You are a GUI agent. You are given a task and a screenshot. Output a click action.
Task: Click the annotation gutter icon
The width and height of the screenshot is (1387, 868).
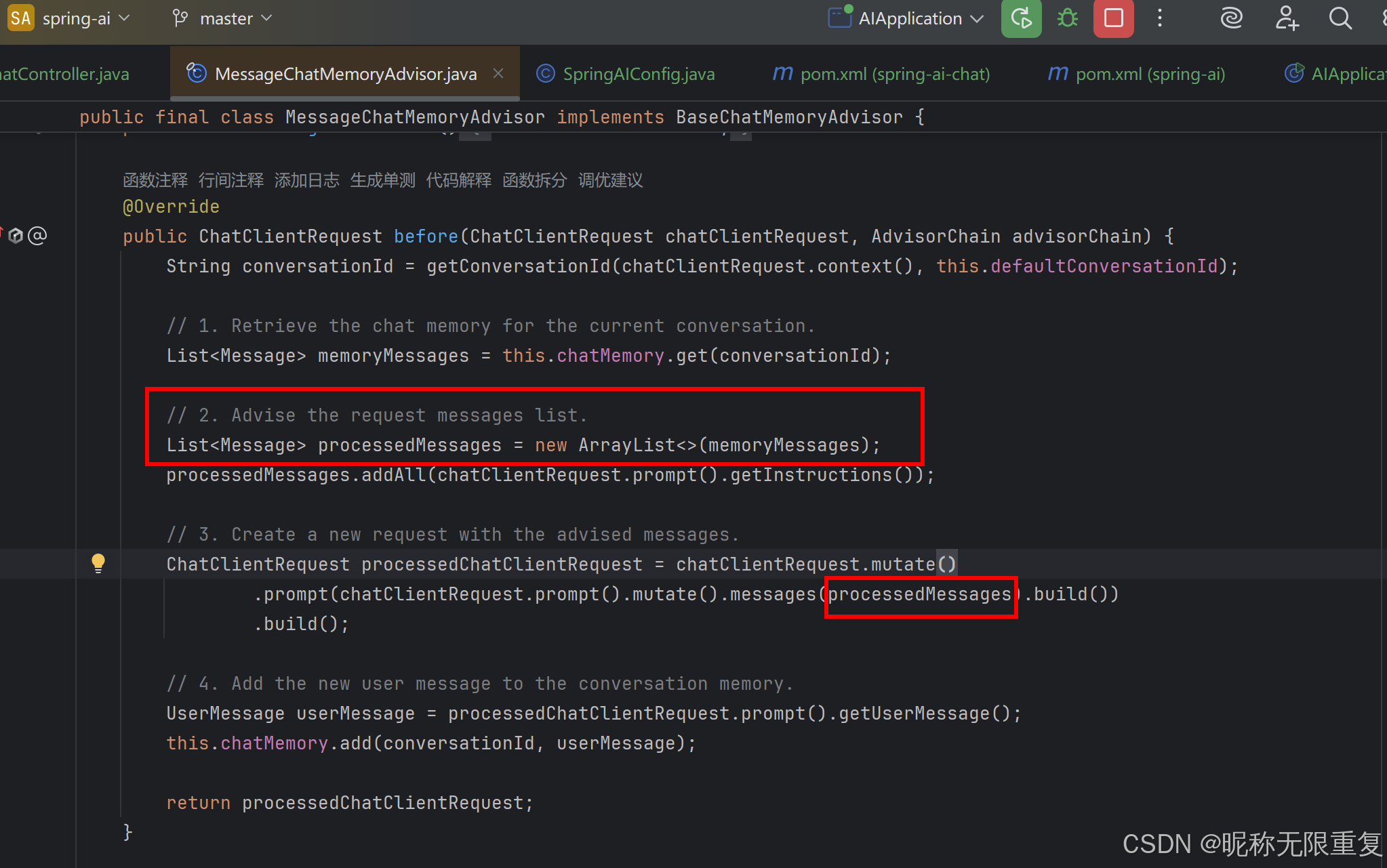click(38, 235)
